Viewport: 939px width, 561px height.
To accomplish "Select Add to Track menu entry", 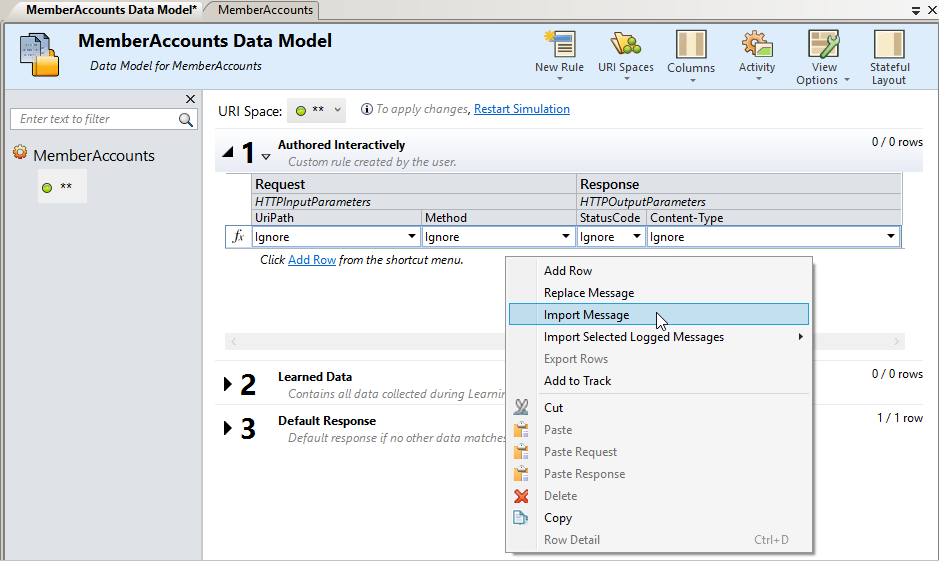I will click(577, 381).
